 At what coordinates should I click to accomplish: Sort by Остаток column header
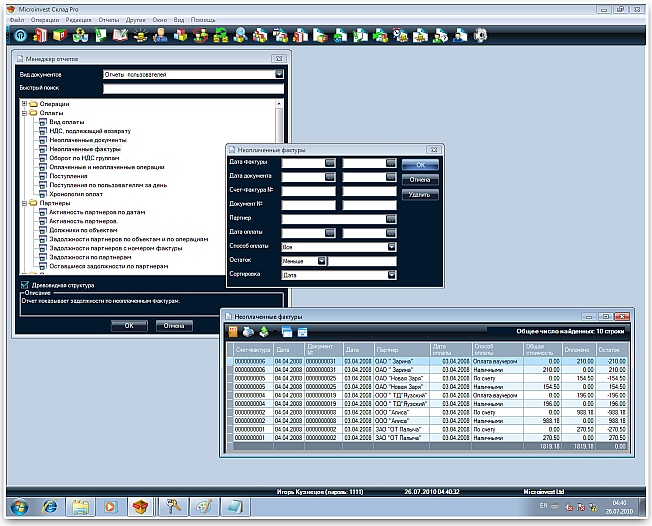612,350
